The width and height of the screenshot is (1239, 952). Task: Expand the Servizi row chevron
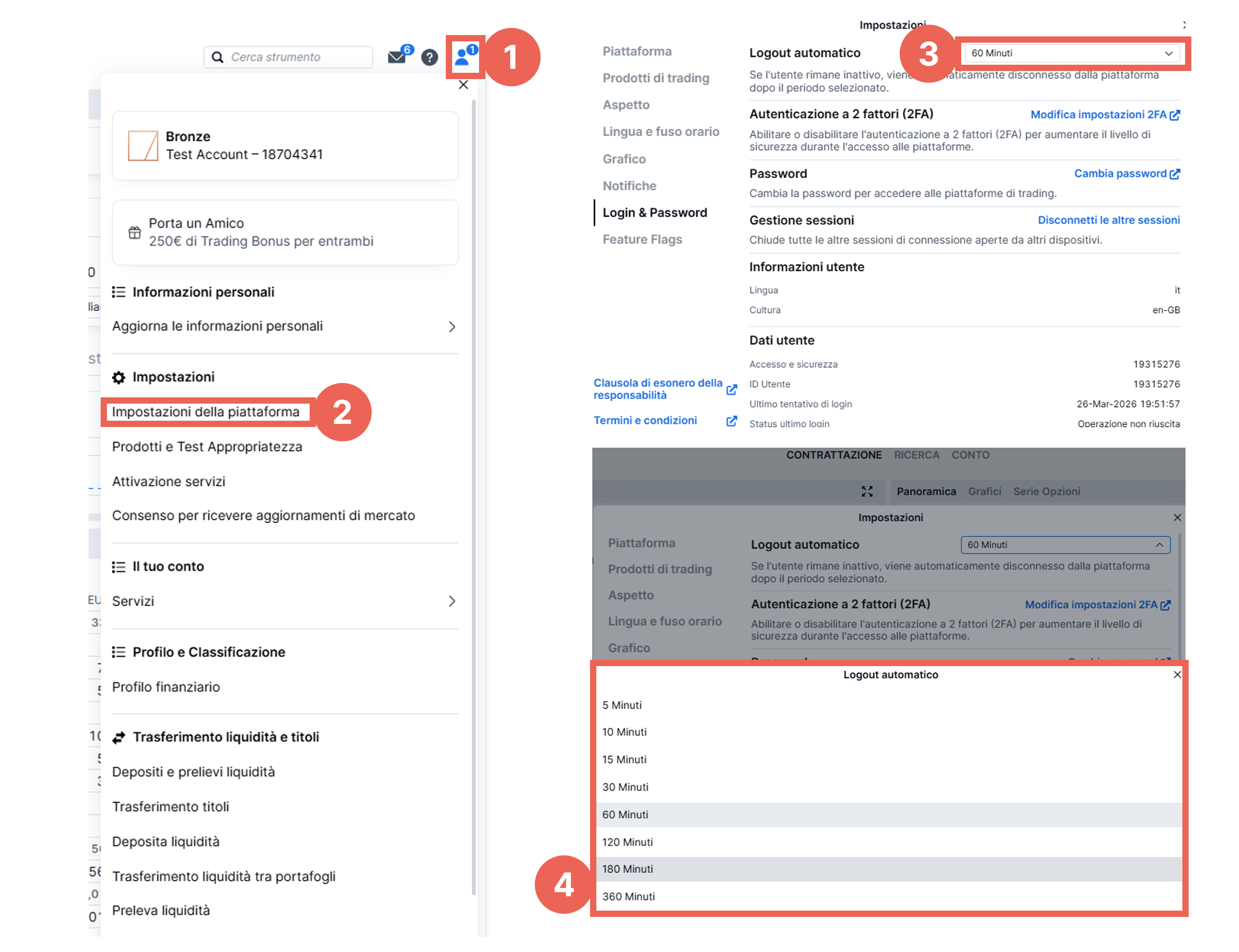(452, 601)
